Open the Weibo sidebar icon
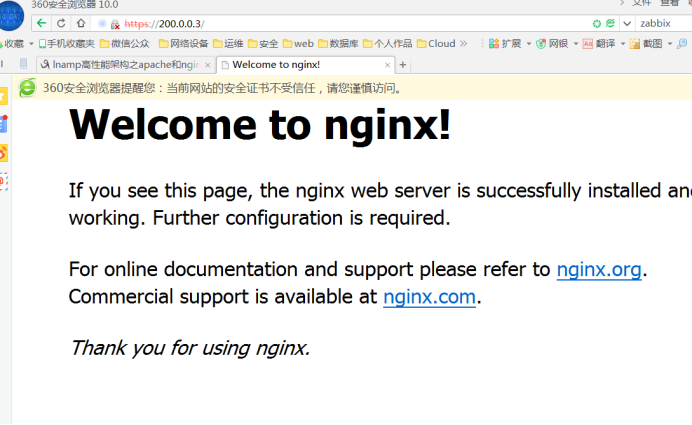Image resolution: width=692 pixels, height=425 pixels. coord(4,153)
